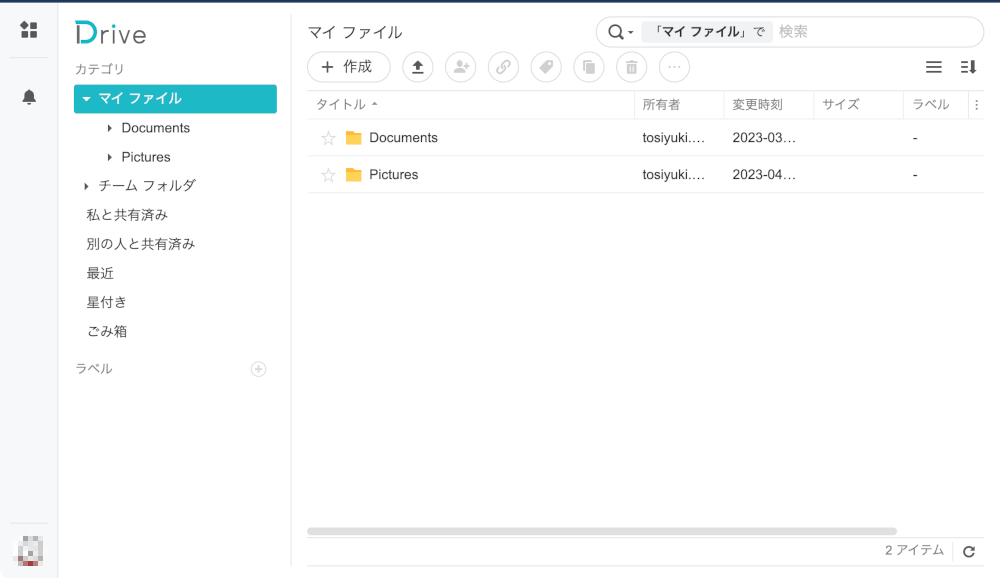Open search options dropdown magnifier
The height and width of the screenshot is (578, 1000).
[620, 32]
